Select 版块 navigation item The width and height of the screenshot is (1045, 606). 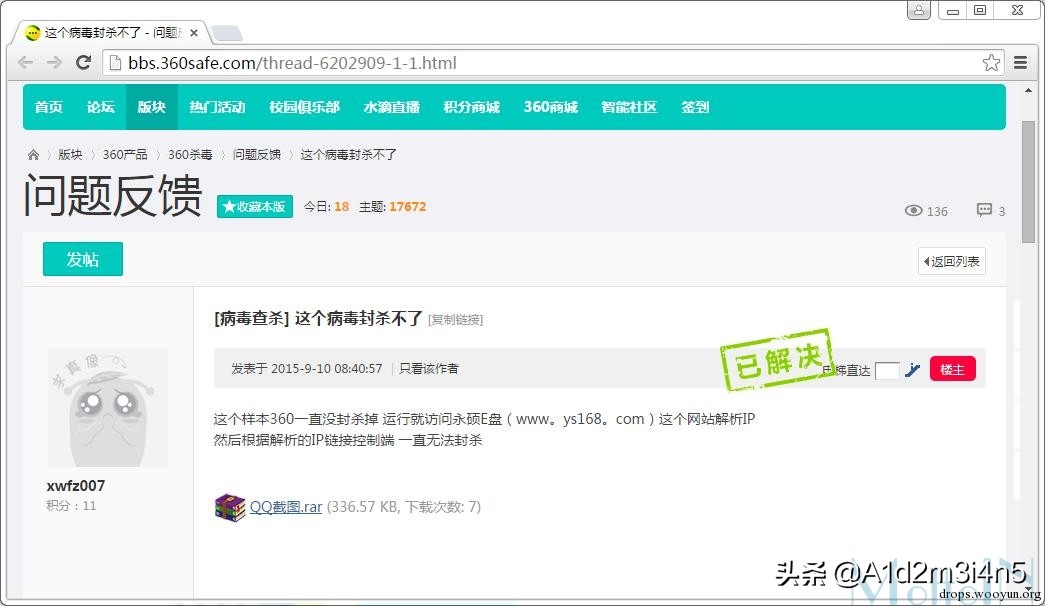151,107
